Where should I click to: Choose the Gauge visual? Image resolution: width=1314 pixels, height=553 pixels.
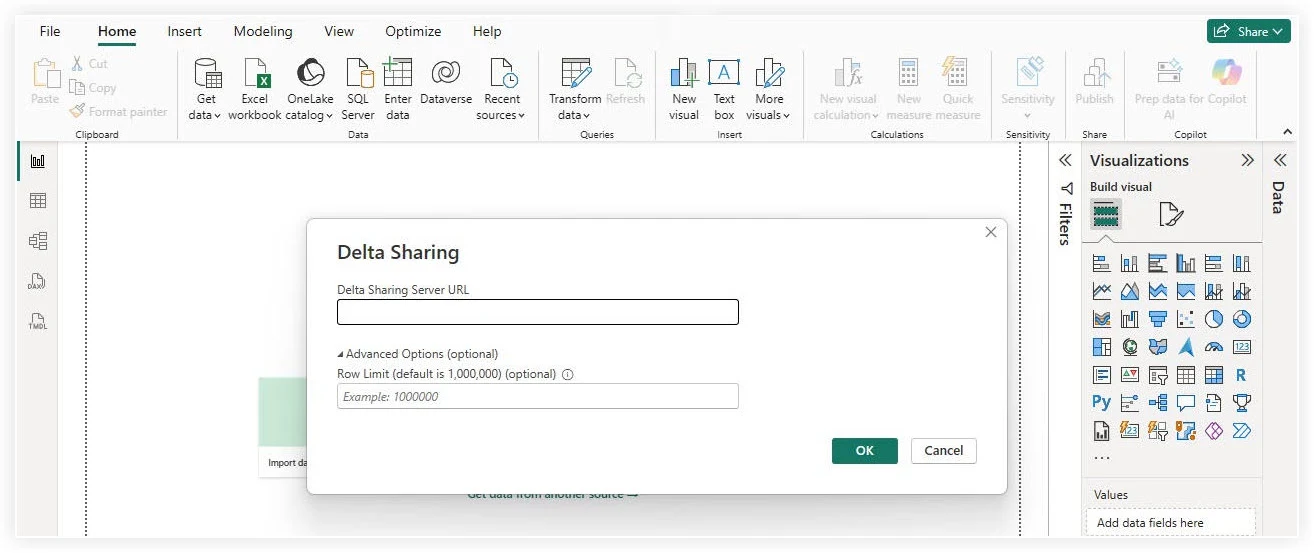[x=1214, y=348]
